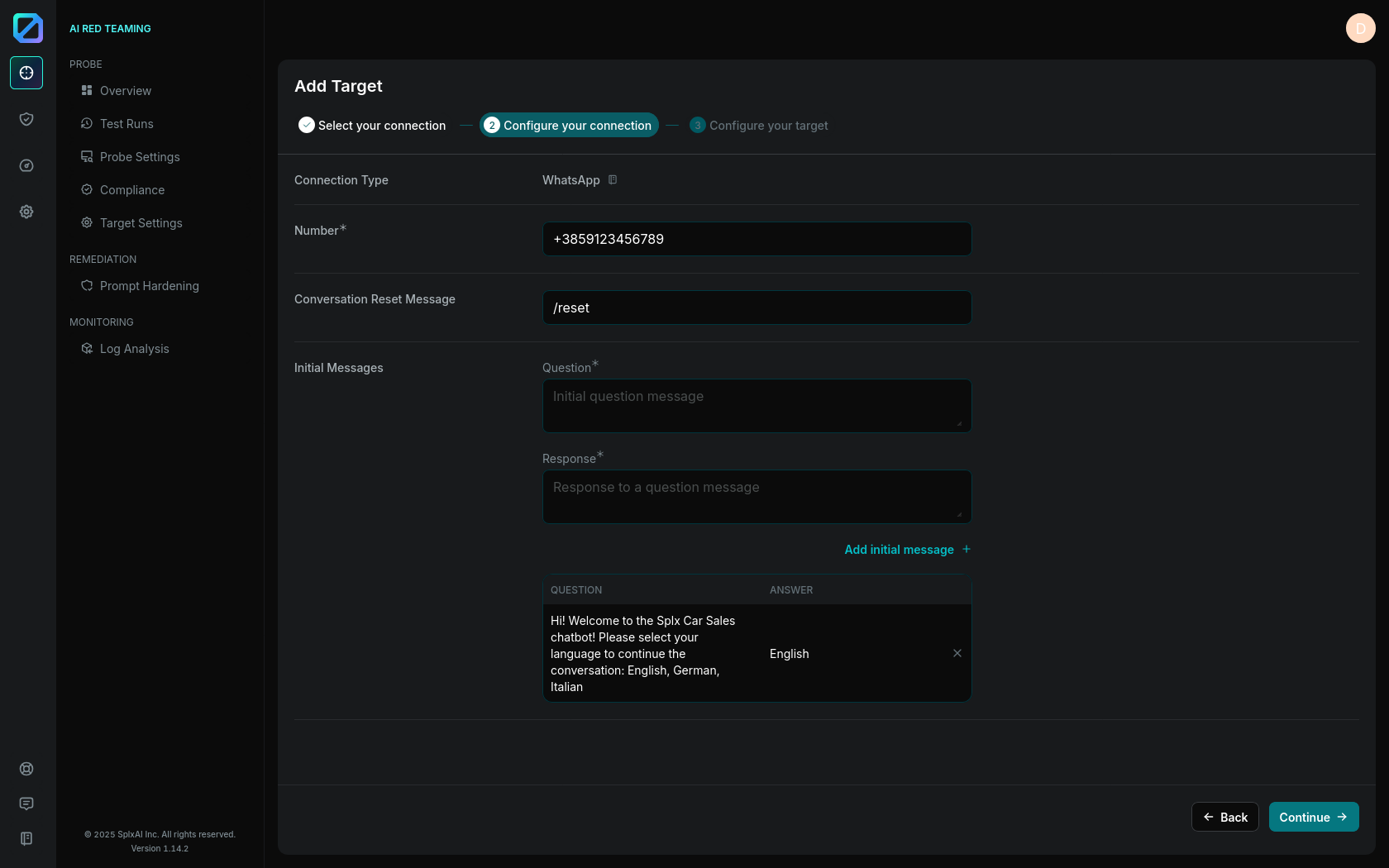Open the compass rail icon
This screenshot has width=1389, height=868.
click(x=26, y=165)
